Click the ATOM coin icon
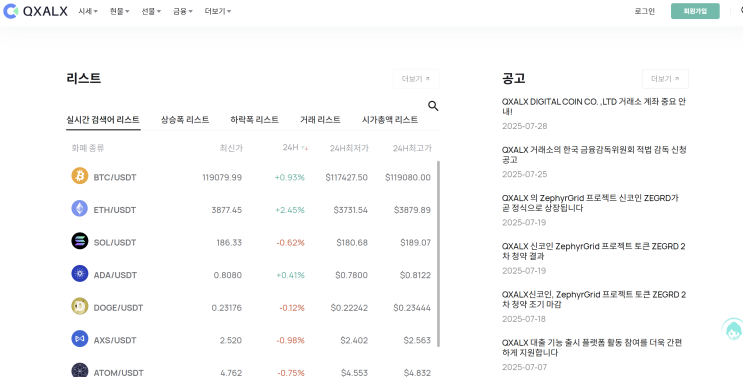 pos(80,371)
